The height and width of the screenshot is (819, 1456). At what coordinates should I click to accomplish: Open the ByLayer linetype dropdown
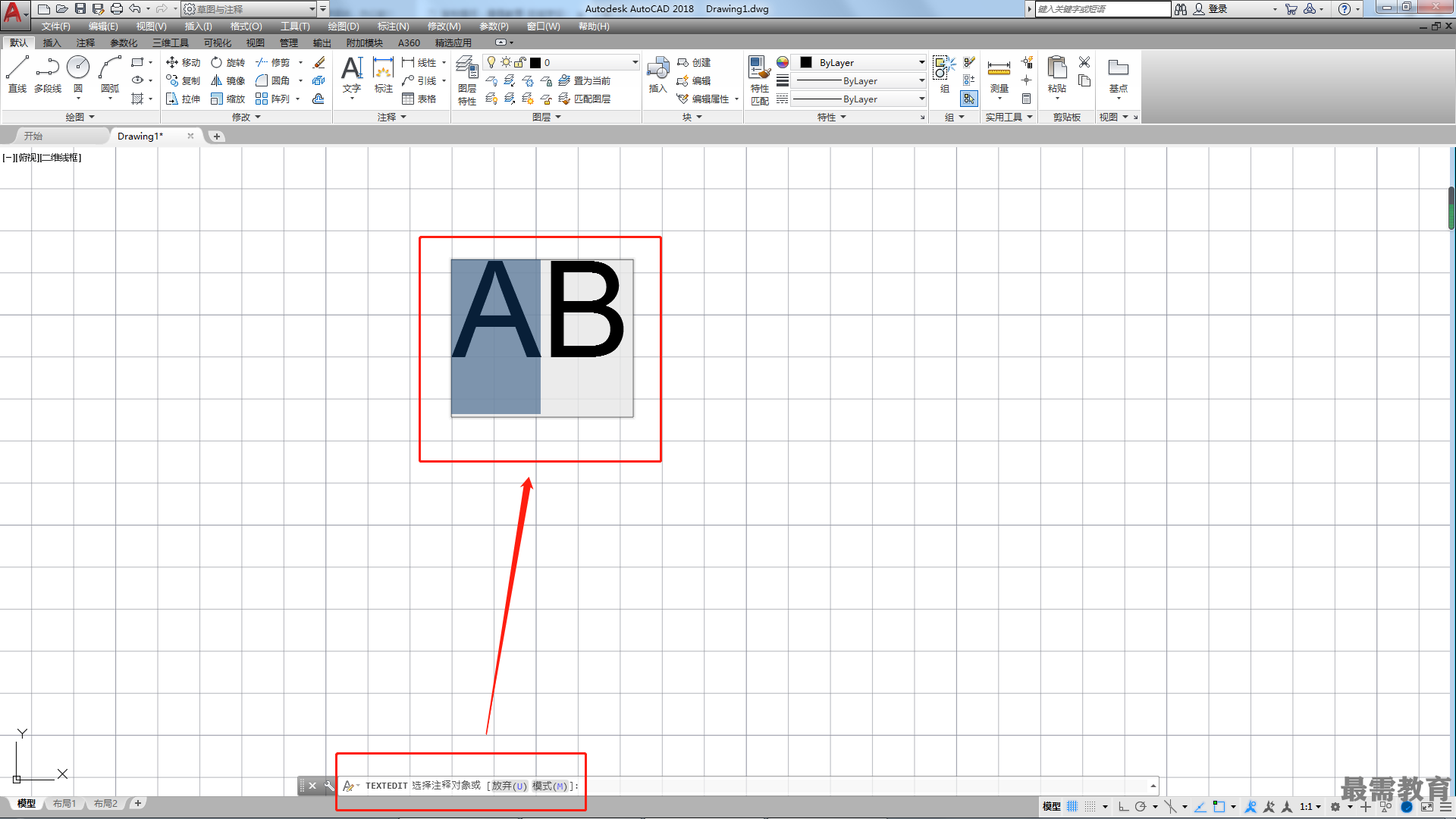click(859, 99)
